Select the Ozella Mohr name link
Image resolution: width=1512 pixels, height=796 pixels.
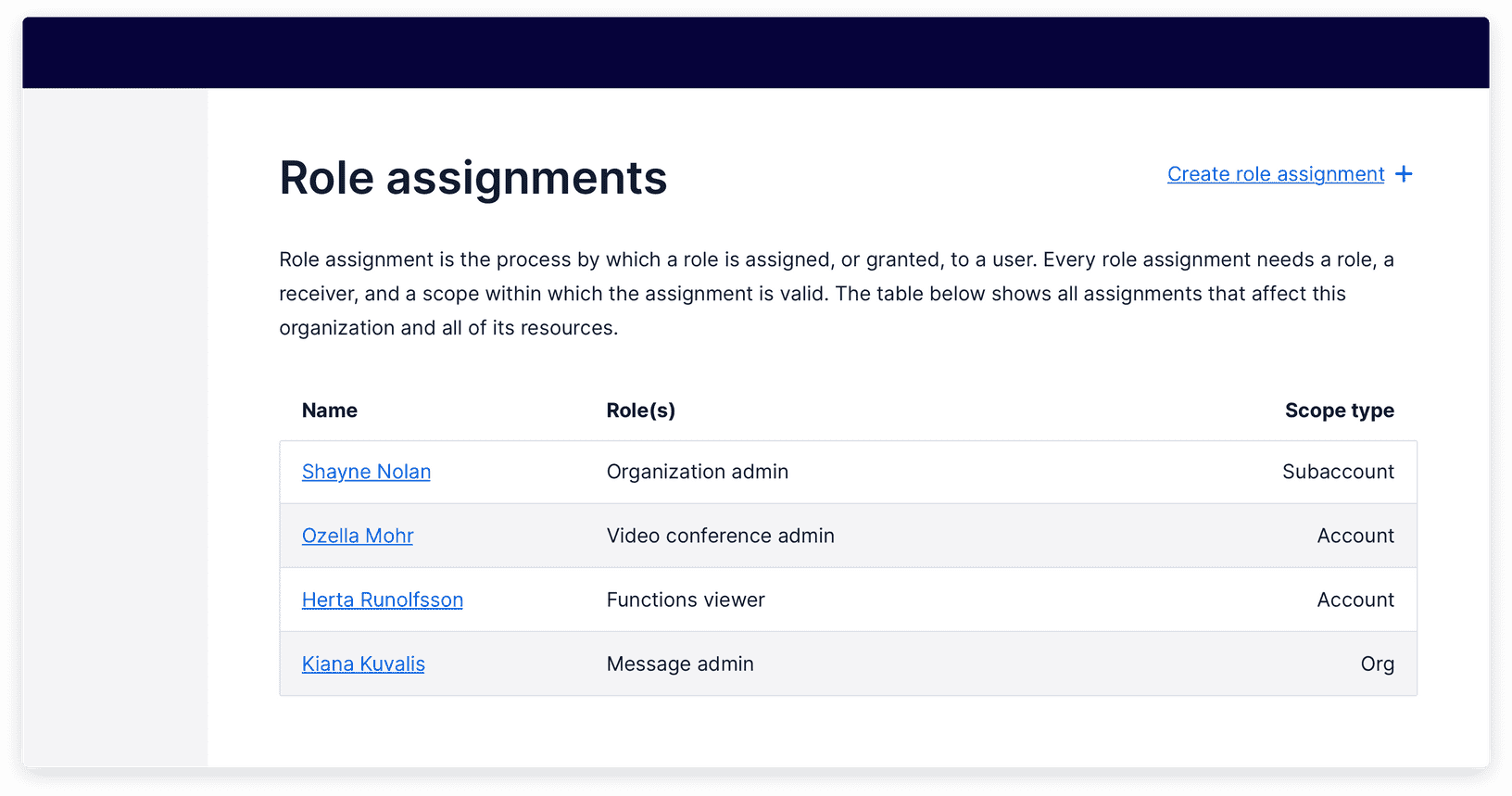[x=358, y=536]
